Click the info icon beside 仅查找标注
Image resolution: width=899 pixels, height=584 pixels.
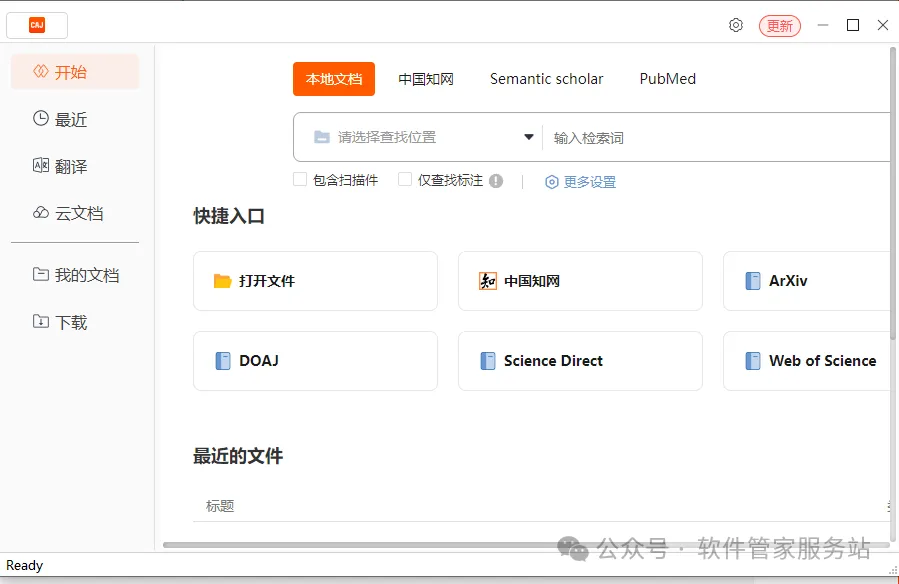coord(496,181)
